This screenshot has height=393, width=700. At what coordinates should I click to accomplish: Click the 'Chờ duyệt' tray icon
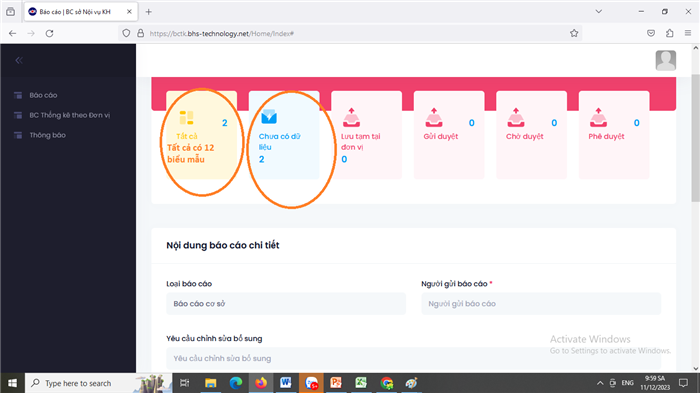coord(516,117)
